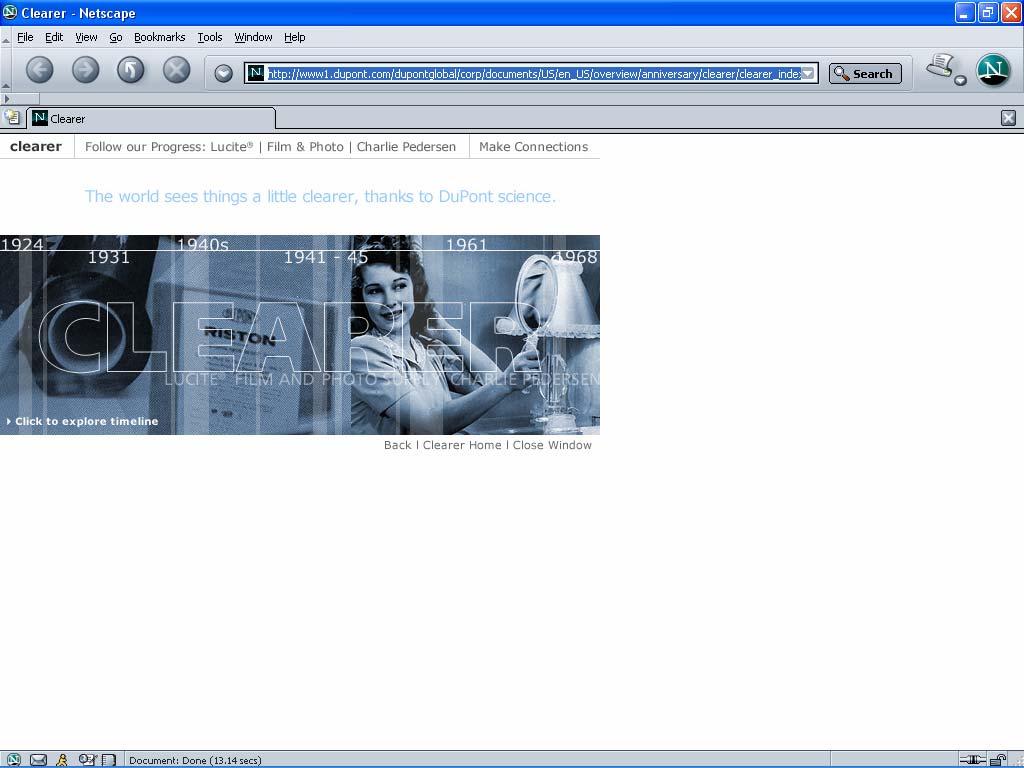The height and width of the screenshot is (768, 1024).
Task: Open Navigator from the status bar N icon
Action: [x=12, y=760]
